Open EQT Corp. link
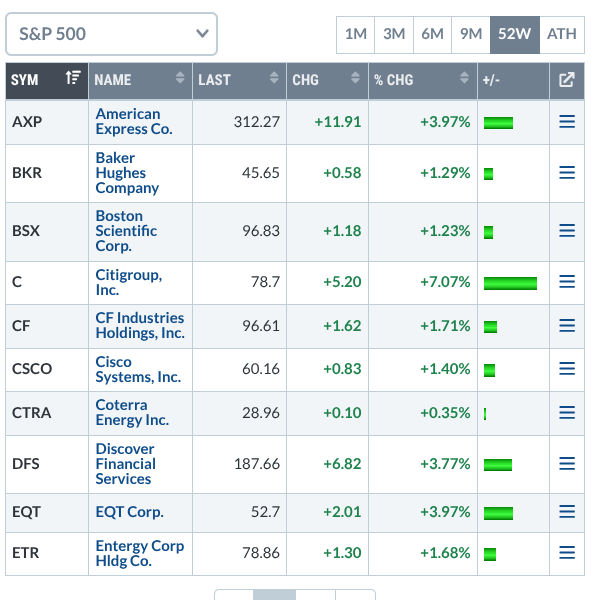602x600 pixels. 130,512
